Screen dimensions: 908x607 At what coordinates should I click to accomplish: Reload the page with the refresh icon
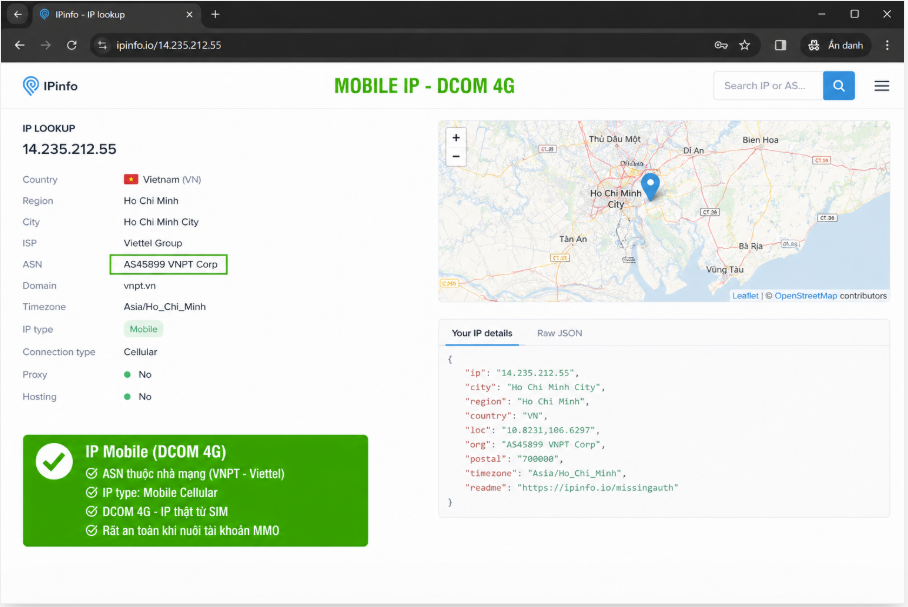pos(72,45)
